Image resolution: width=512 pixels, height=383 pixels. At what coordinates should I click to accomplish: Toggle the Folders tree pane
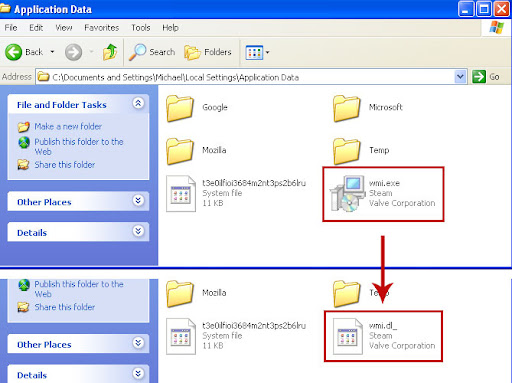[x=208, y=52]
